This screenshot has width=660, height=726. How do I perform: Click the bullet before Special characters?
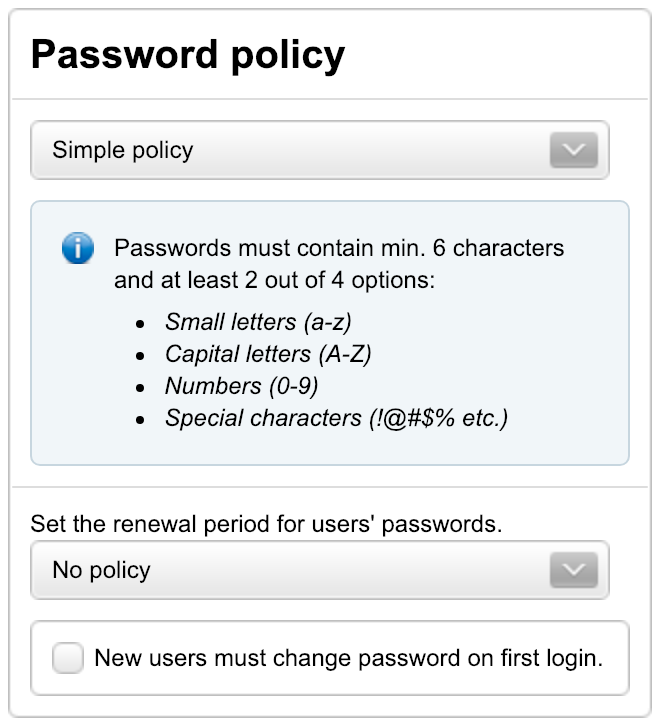[140, 420]
